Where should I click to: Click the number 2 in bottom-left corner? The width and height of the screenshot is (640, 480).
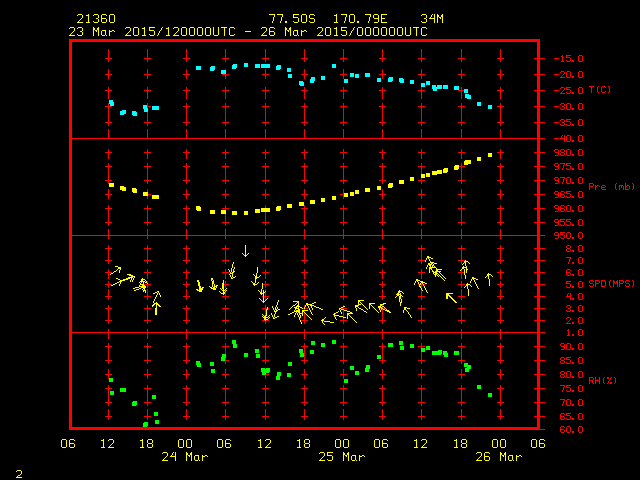pos(19,474)
